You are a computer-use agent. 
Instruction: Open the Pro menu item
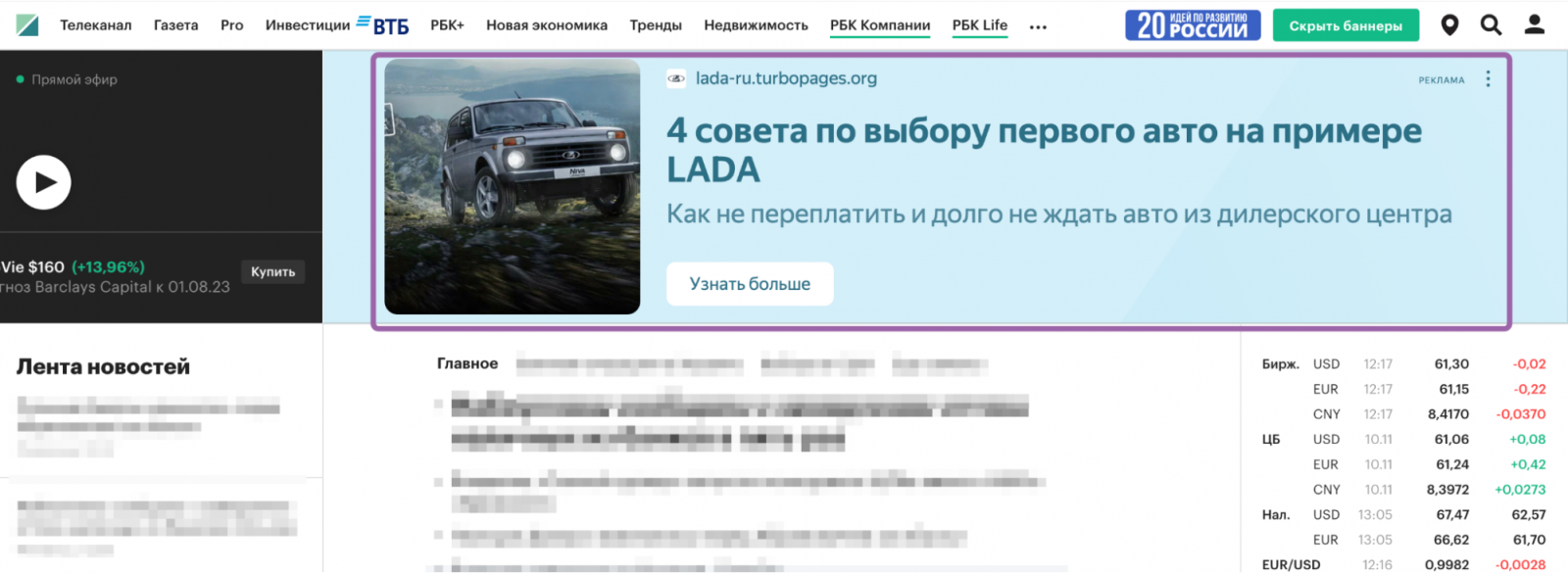tap(232, 25)
